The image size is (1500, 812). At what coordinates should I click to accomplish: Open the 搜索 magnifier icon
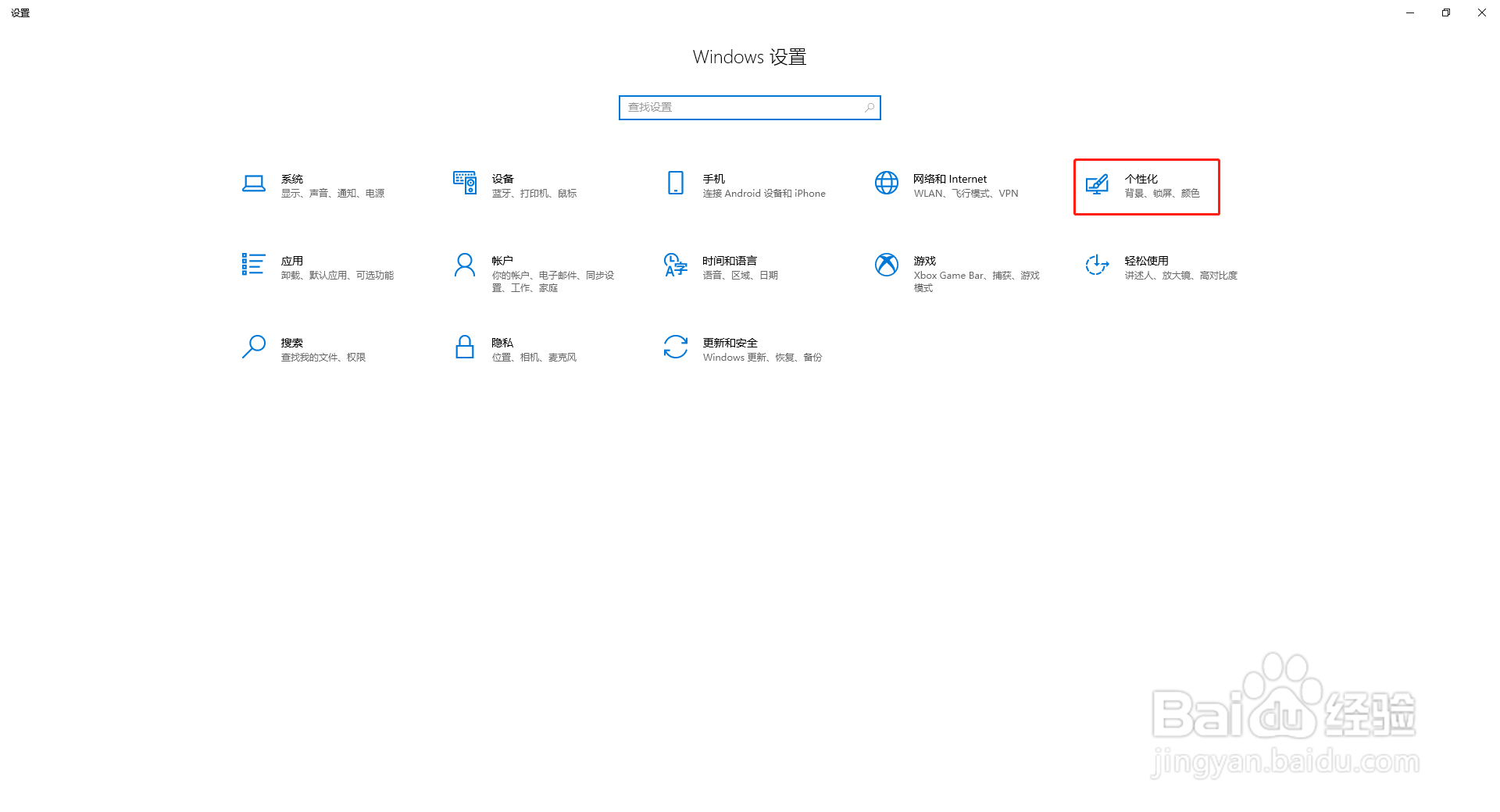[x=254, y=347]
